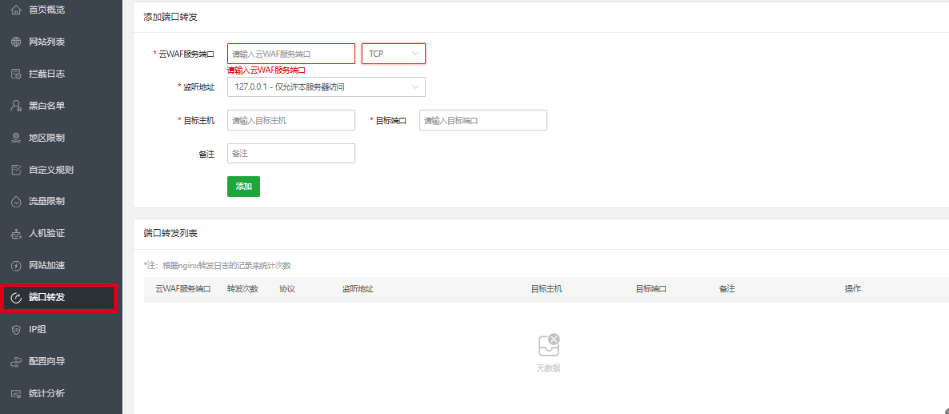Screen dimensions: 949x414
Task: Click 备注 table column header
Action: [x=727, y=289]
